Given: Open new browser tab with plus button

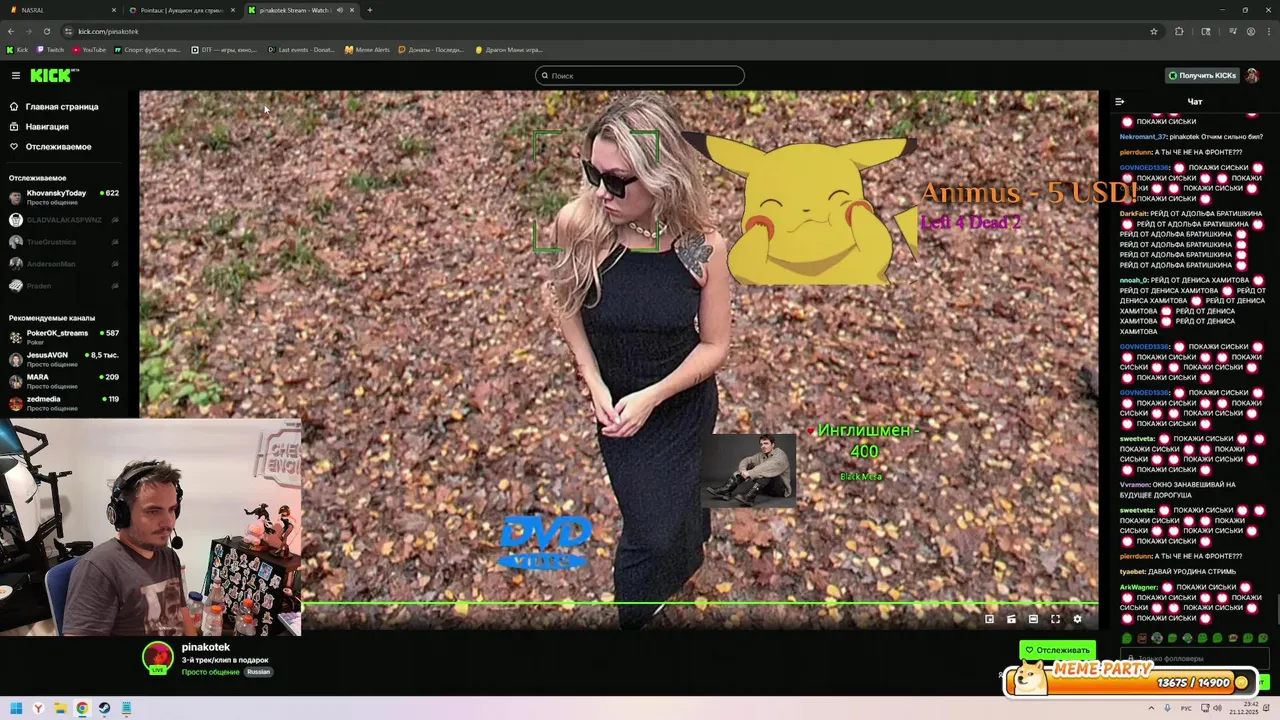Looking at the screenshot, I should (369, 10).
